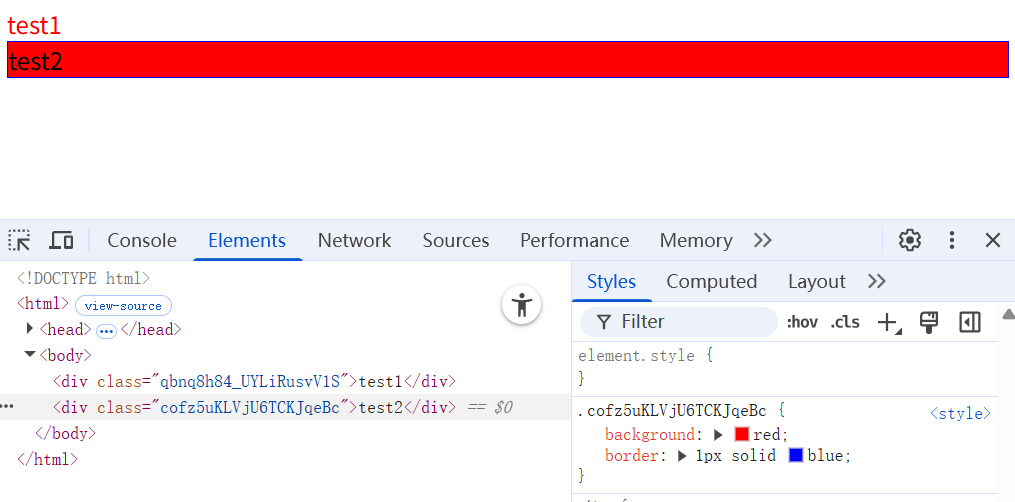
Task: Open the <style> source link
Action: coord(960,413)
